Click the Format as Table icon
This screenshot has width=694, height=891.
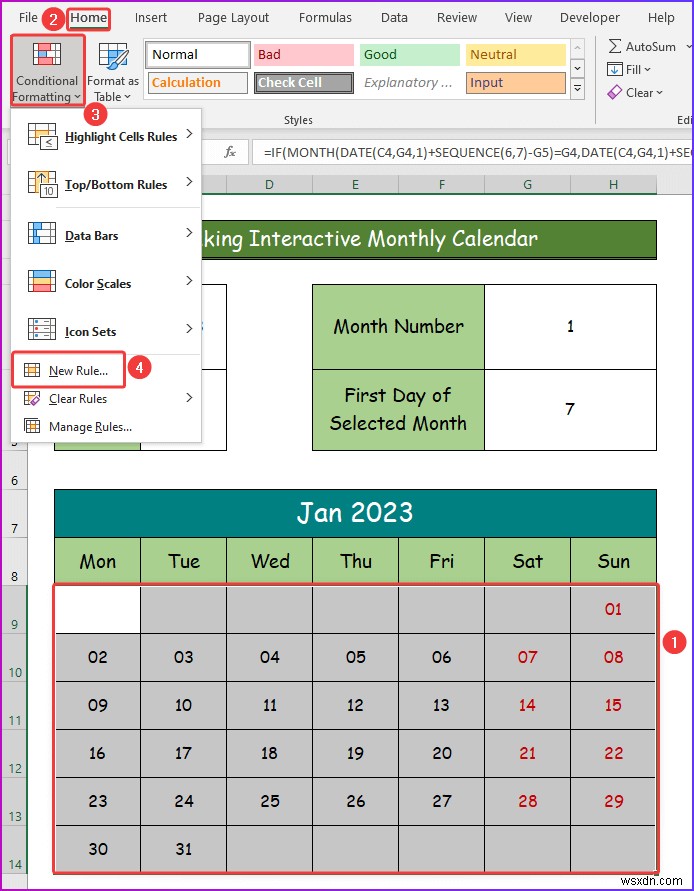113,57
